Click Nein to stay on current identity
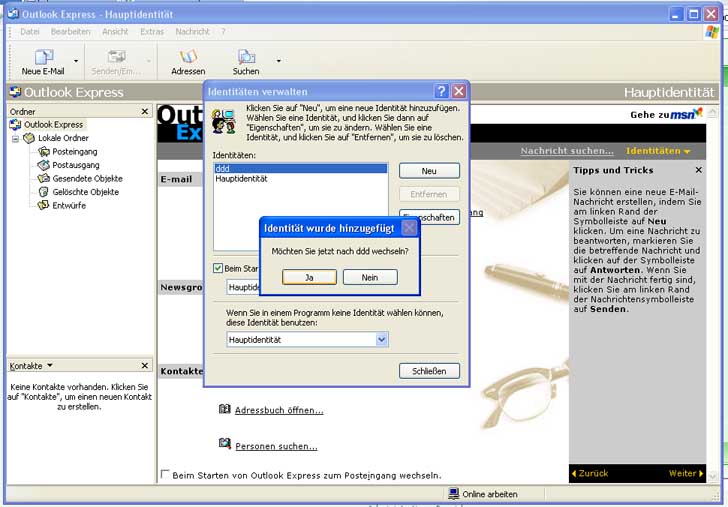728x507 pixels. tap(370, 277)
